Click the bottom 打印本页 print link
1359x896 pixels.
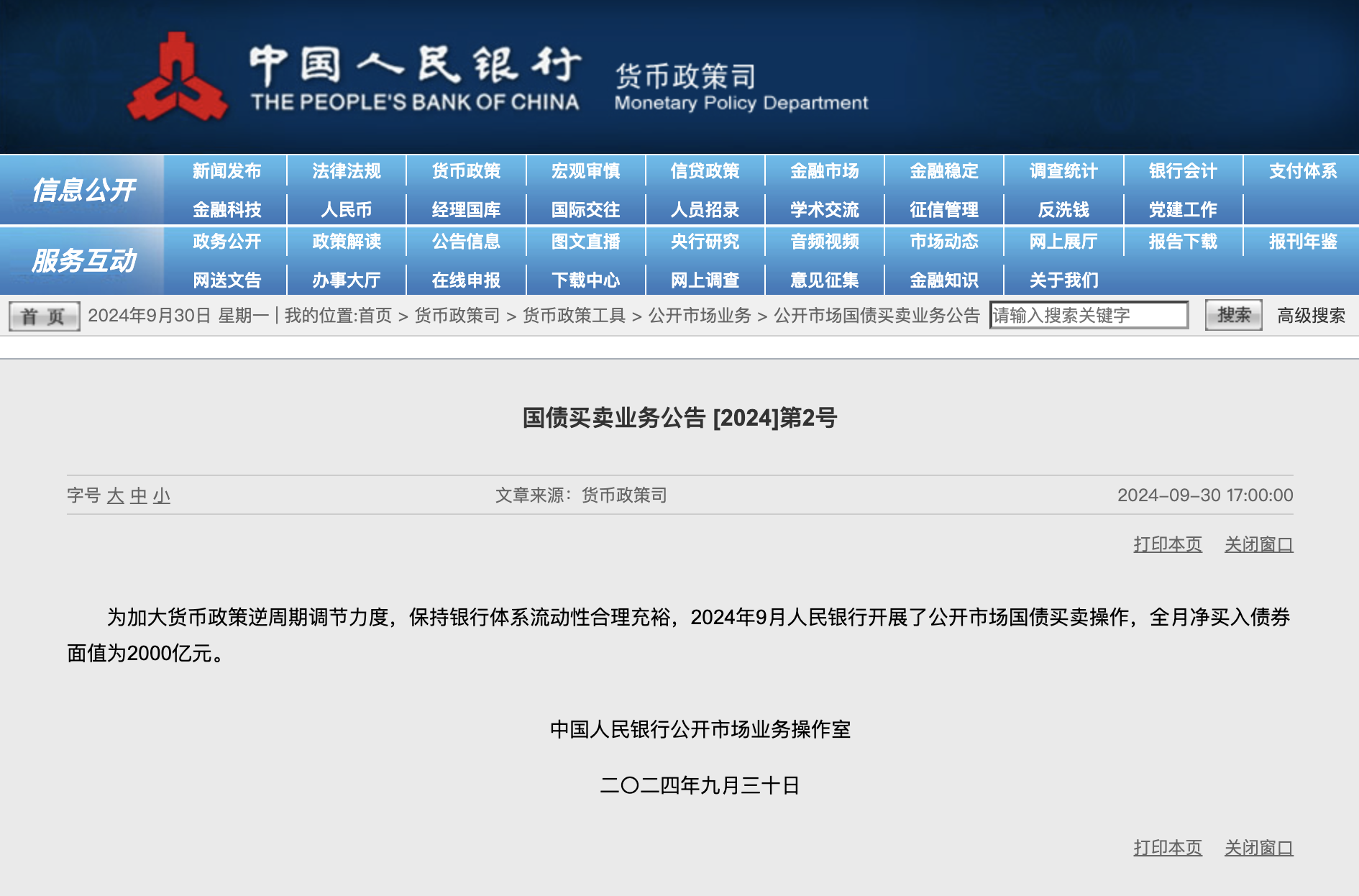pos(1167,848)
